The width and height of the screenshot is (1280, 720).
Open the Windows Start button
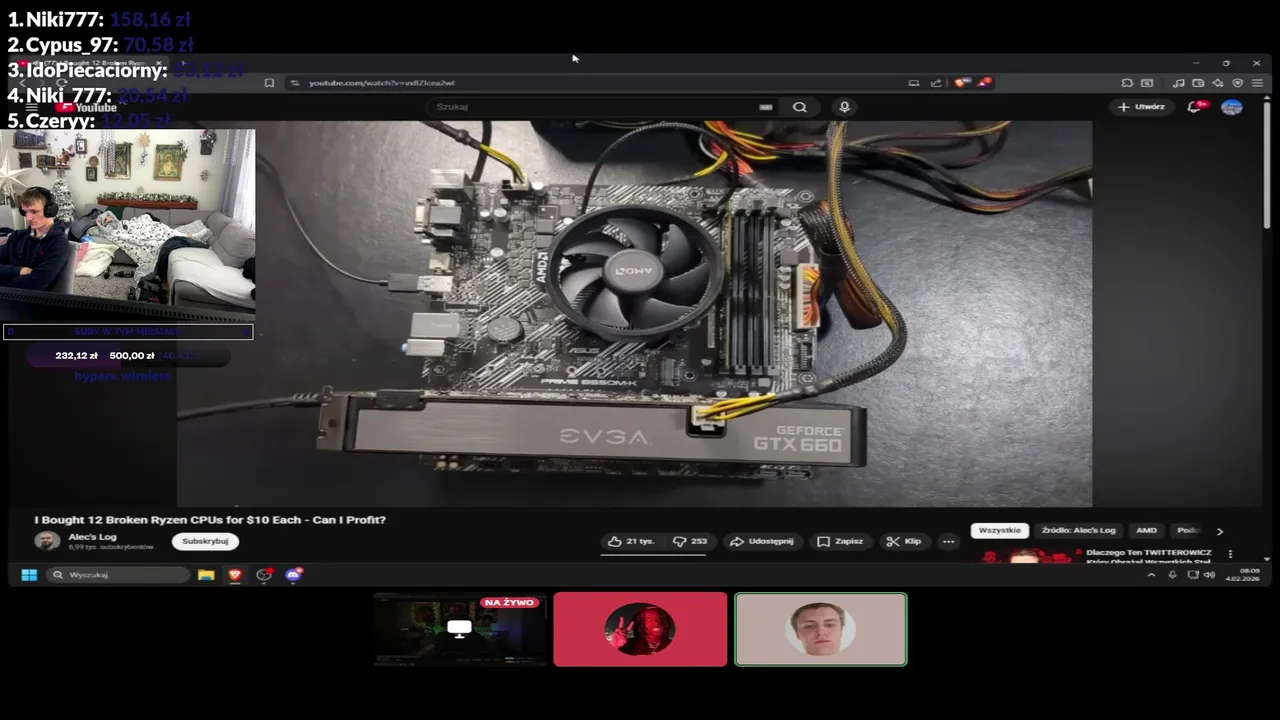click(x=29, y=575)
